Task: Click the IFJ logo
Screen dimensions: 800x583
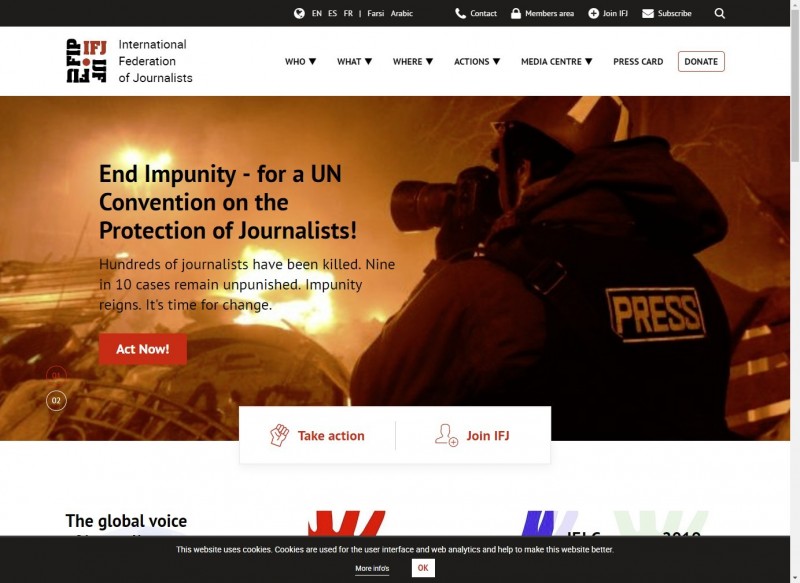Action: [x=87, y=61]
